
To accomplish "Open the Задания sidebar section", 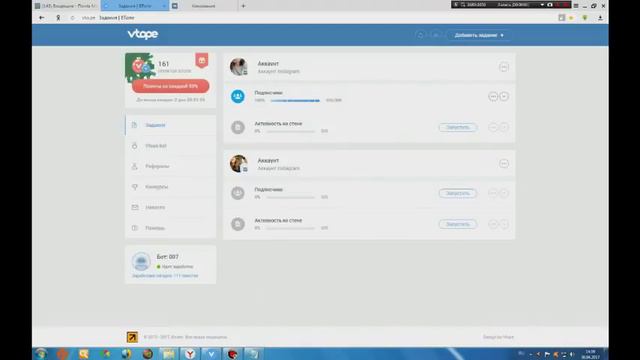I will pos(171,125).
